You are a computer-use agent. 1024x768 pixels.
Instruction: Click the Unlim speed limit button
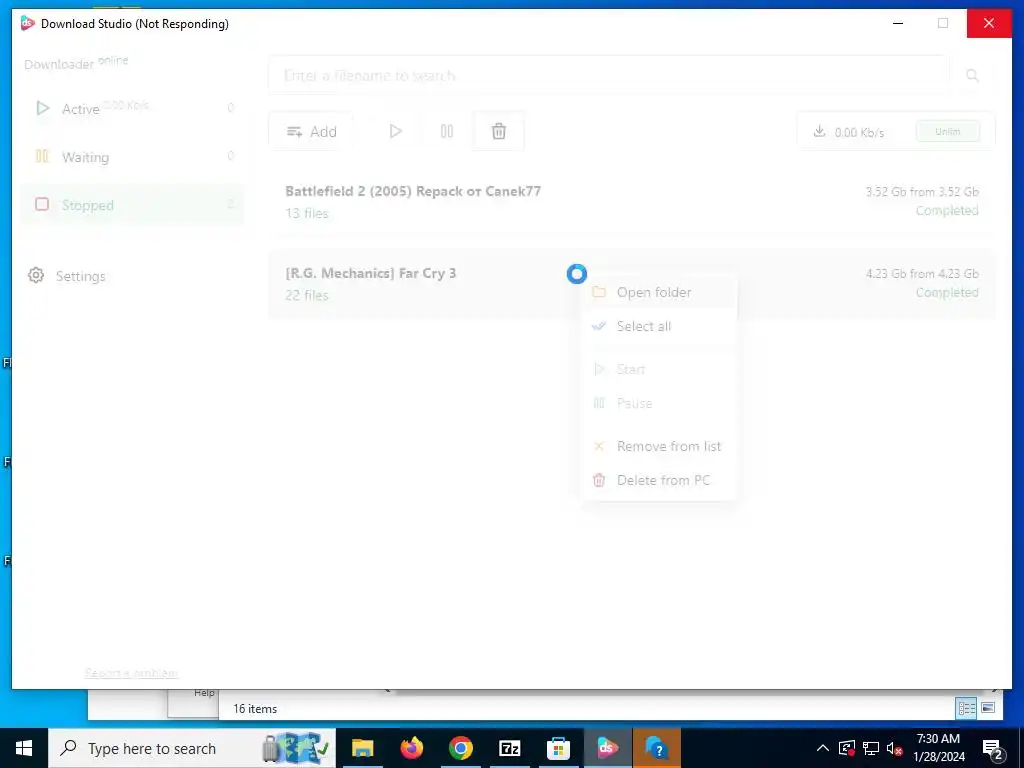pos(948,131)
